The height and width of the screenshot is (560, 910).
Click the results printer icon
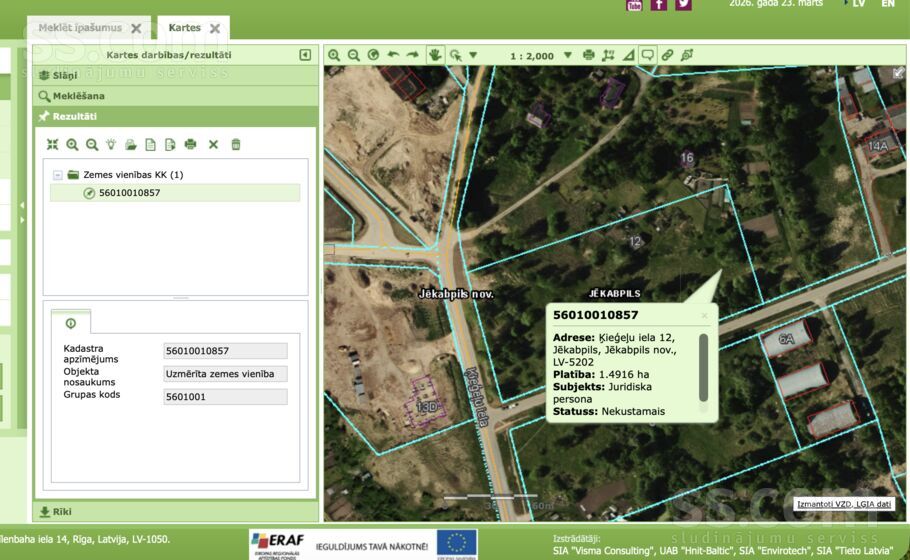pos(190,145)
